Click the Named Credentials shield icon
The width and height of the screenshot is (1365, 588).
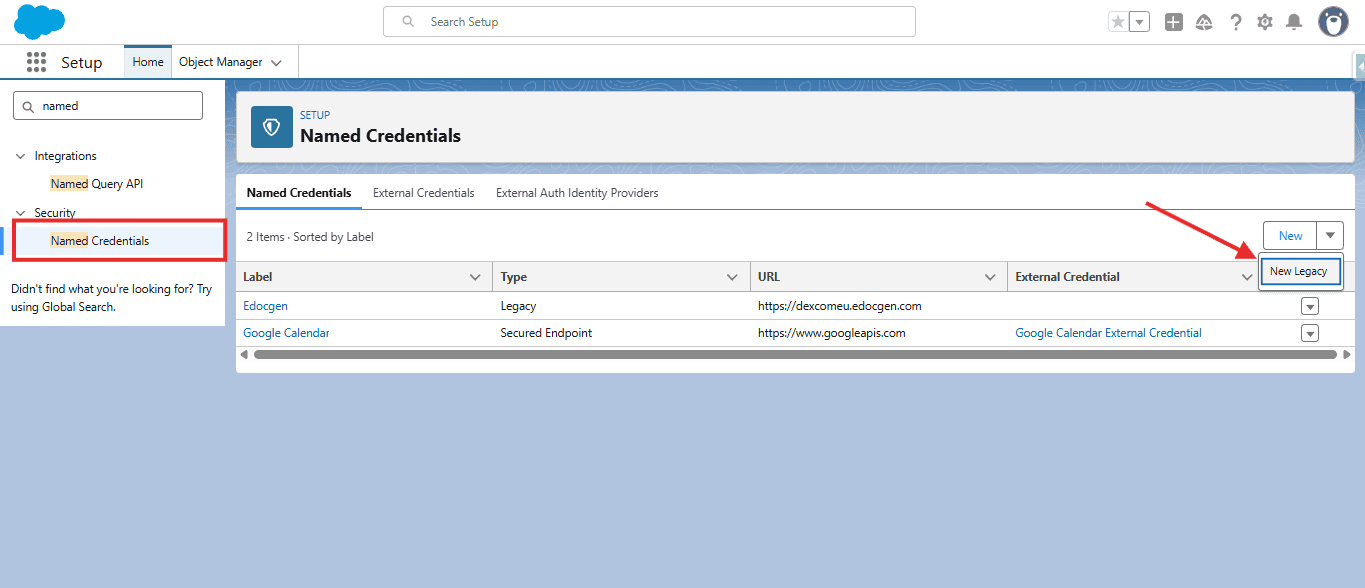pos(272,127)
